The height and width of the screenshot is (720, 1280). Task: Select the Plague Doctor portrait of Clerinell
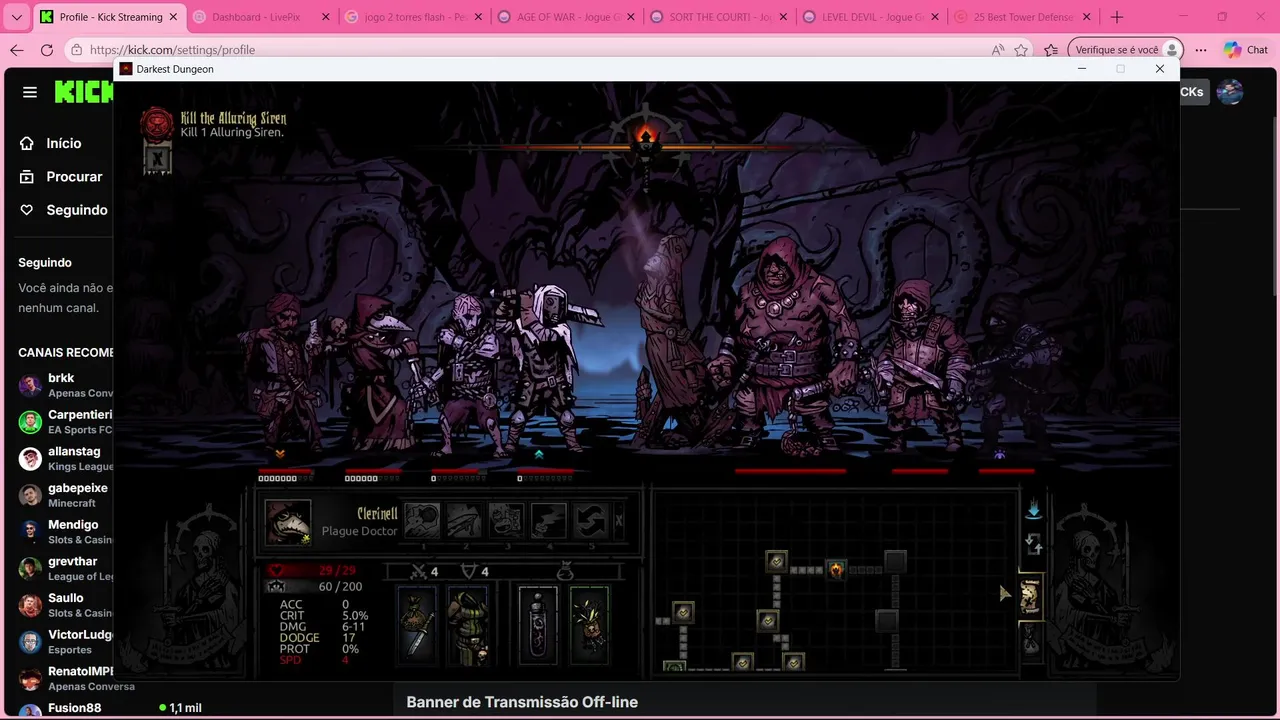pos(288,522)
